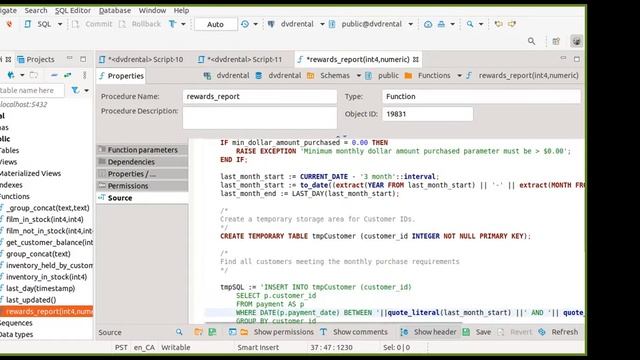Click the save to file green icon
Screen dimensions: 640x360
pos(212,332)
